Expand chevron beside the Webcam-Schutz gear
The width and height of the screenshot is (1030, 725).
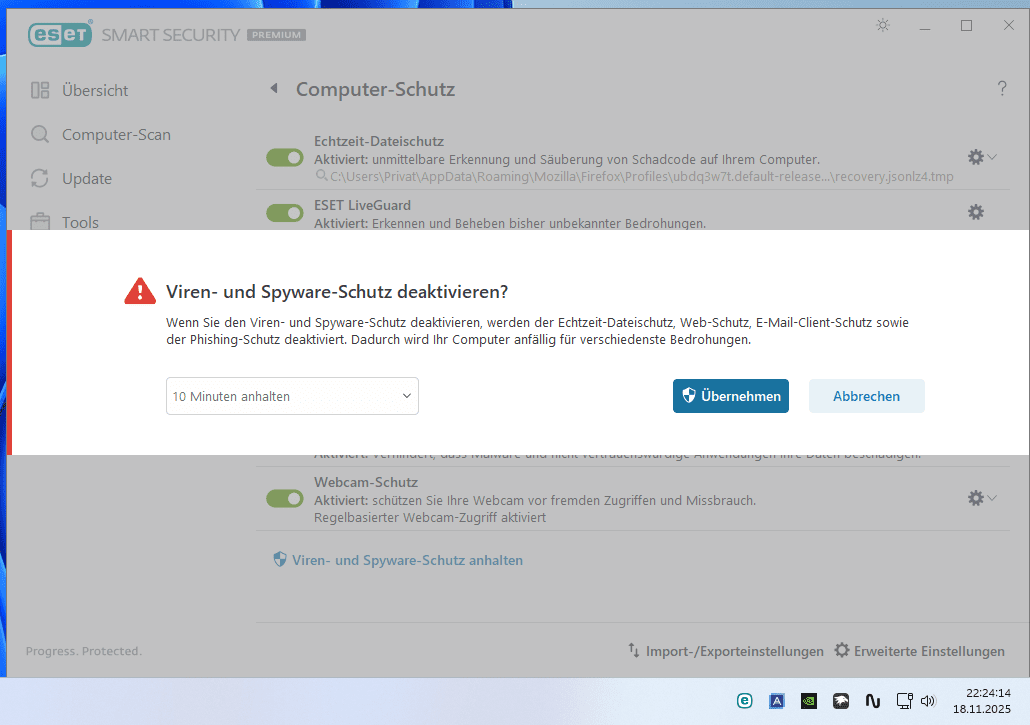(x=992, y=498)
